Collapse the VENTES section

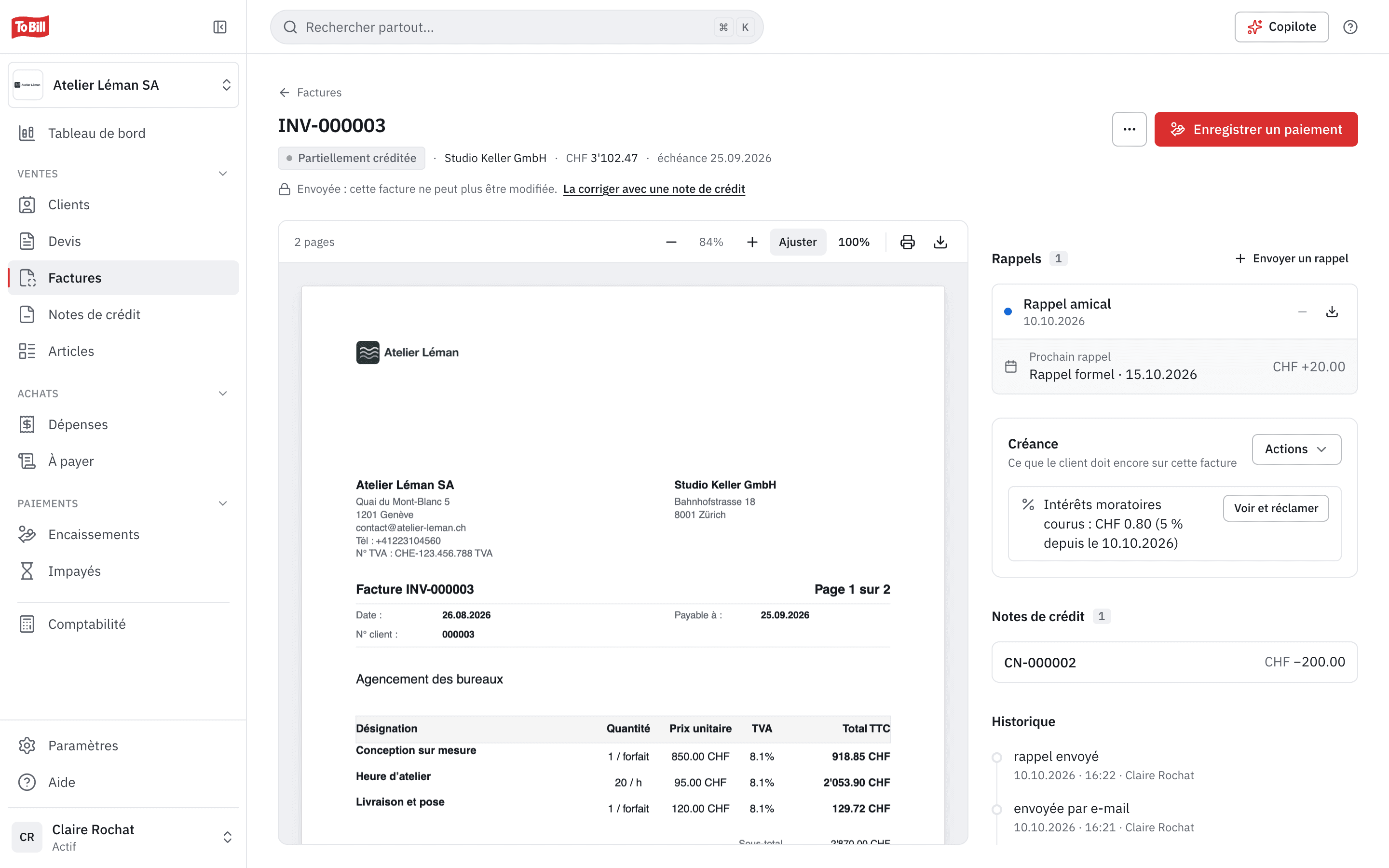pos(223,174)
